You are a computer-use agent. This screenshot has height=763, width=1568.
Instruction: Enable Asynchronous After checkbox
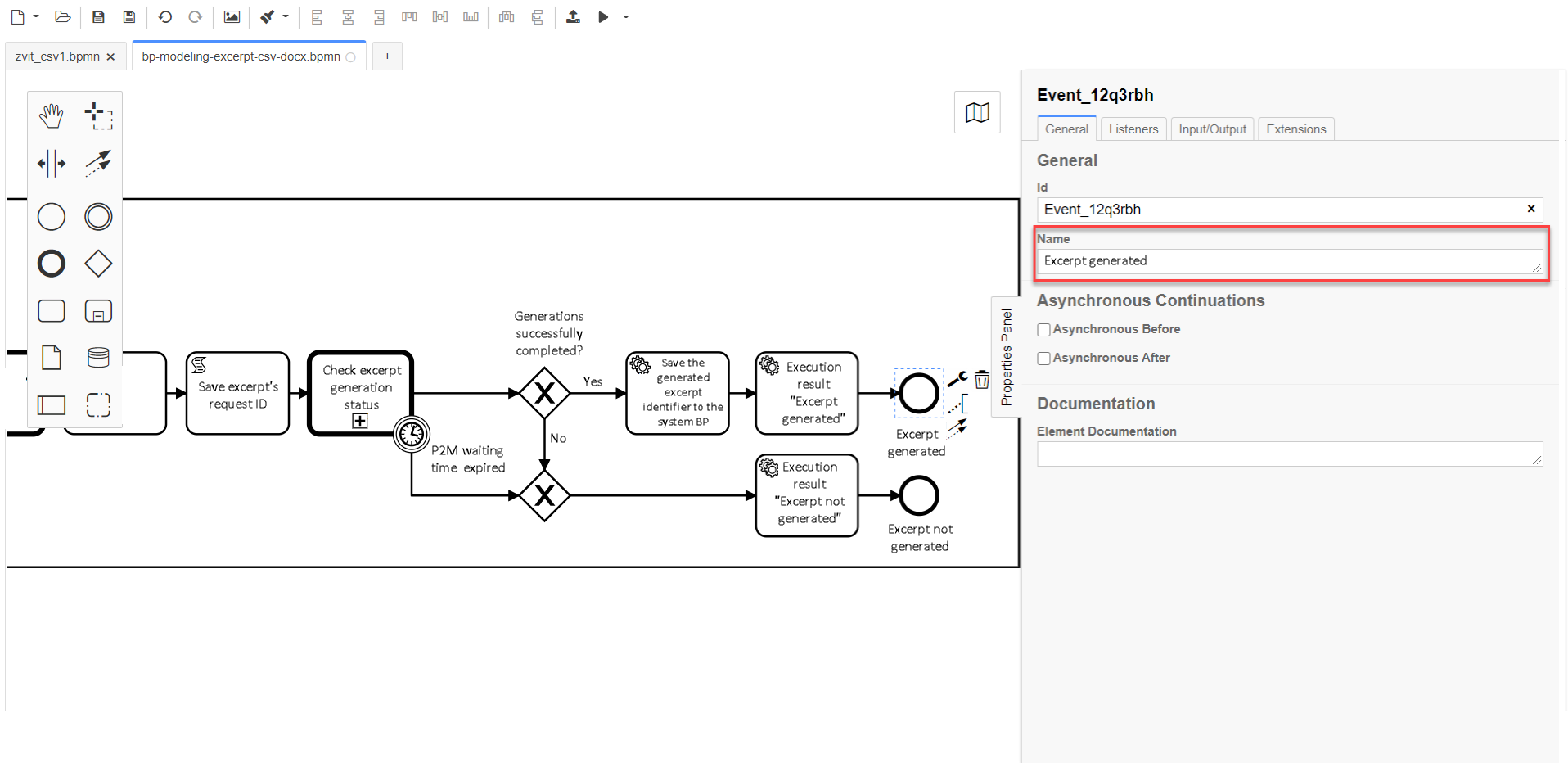(1043, 359)
